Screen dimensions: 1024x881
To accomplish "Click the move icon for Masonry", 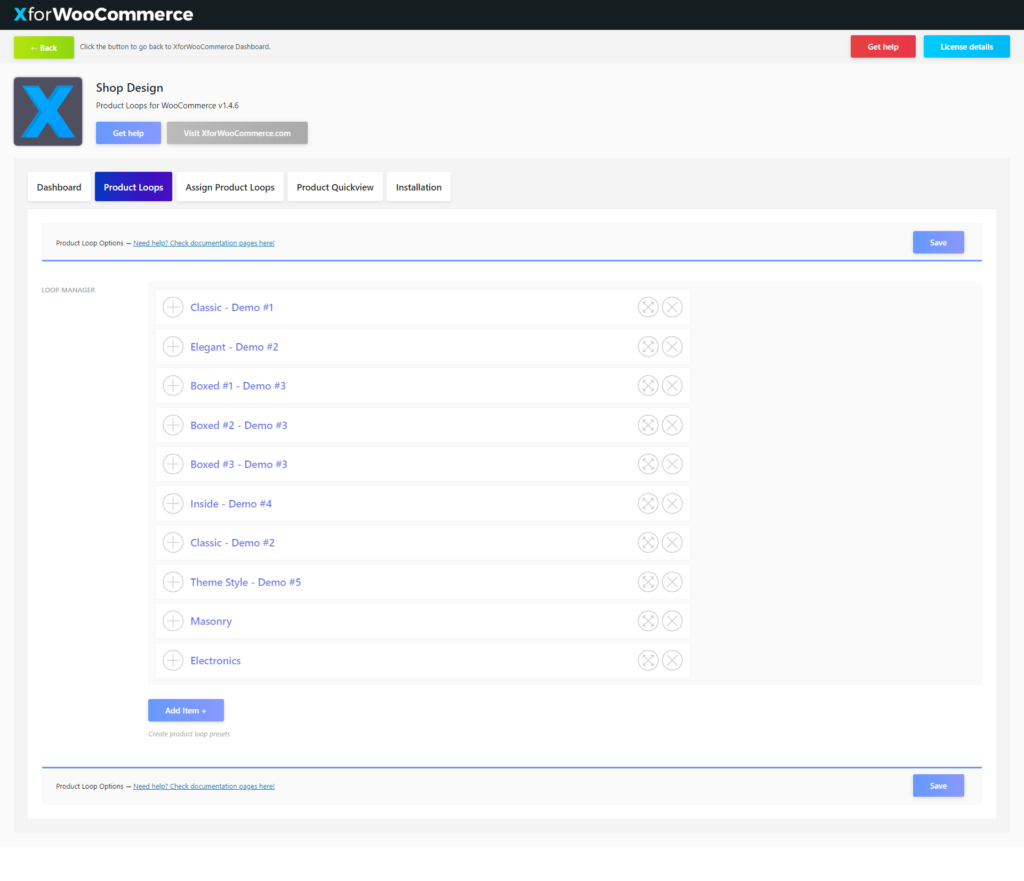I will tap(648, 621).
